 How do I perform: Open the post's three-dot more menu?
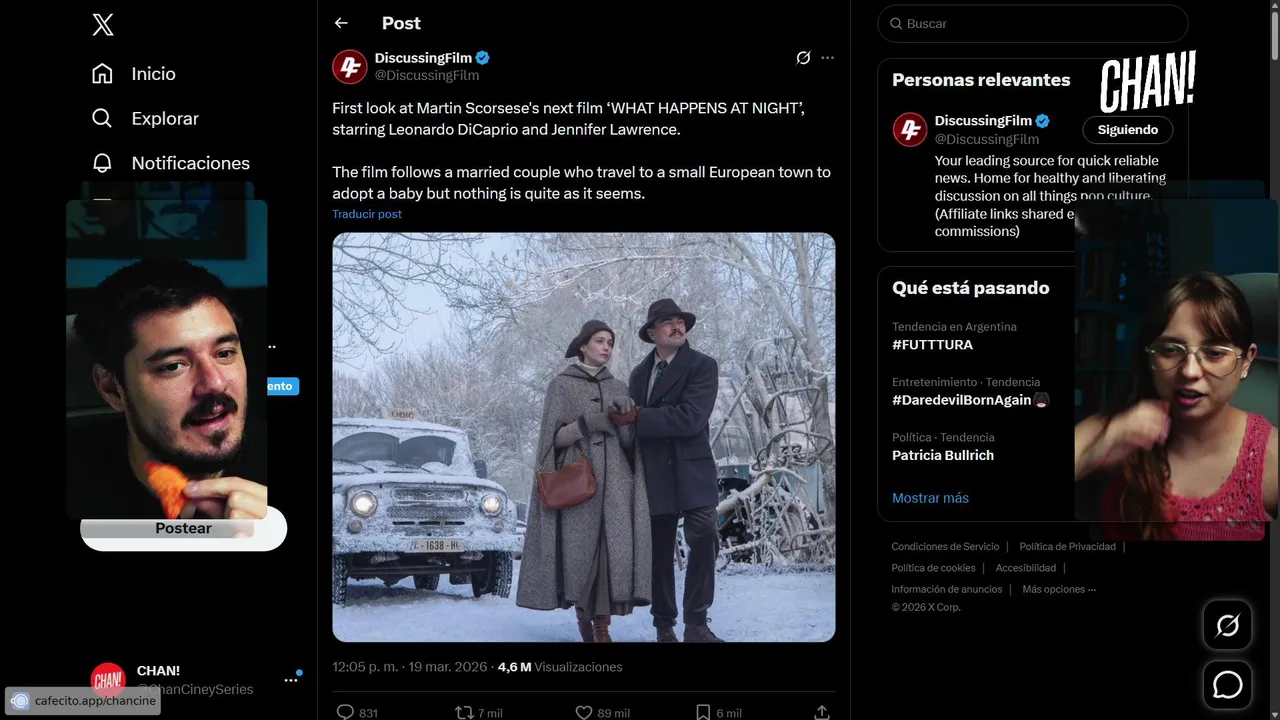[827, 58]
